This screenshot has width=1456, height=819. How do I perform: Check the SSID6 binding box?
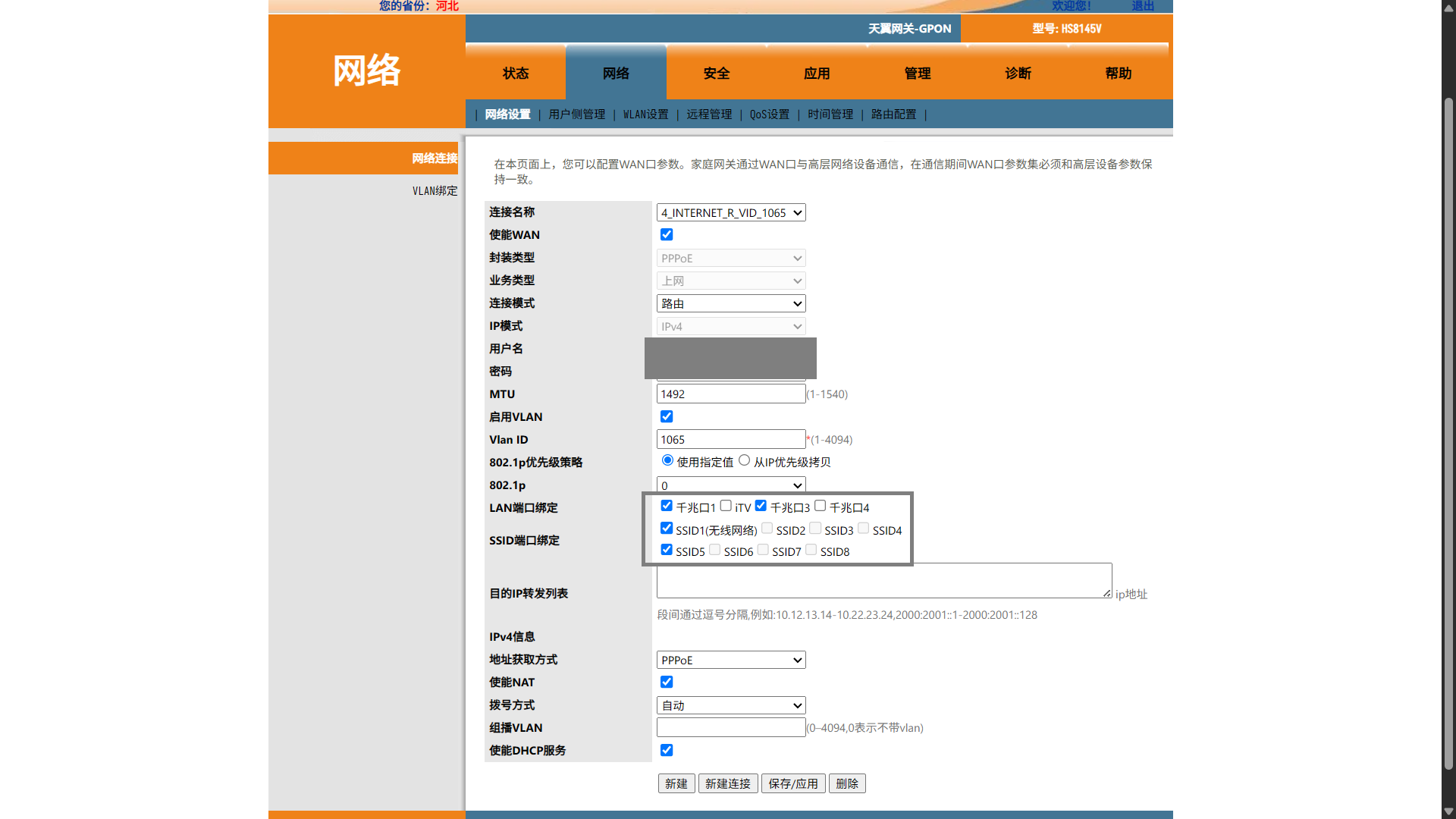click(x=714, y=550)
